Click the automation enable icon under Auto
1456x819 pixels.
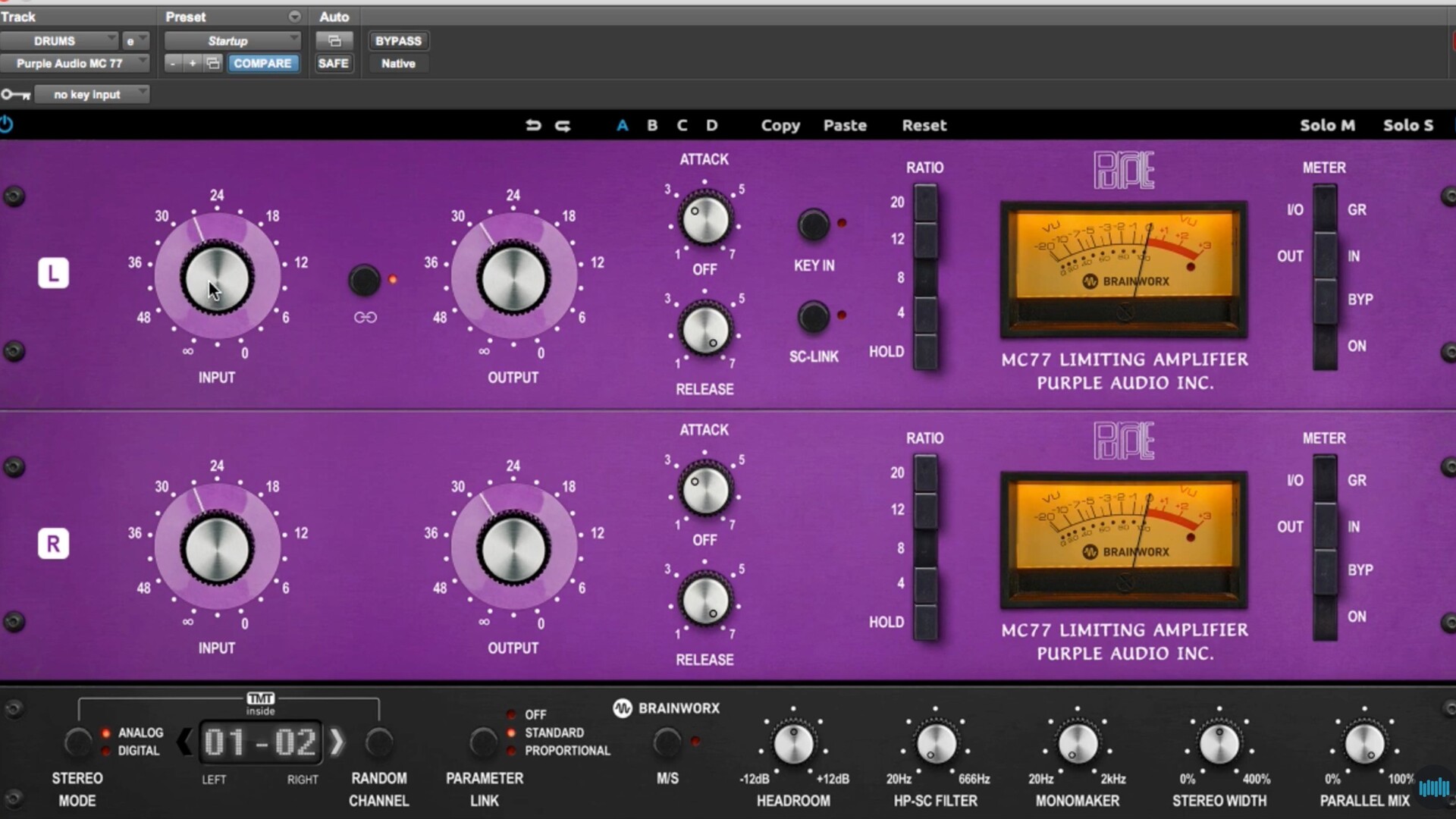[334, 41]
